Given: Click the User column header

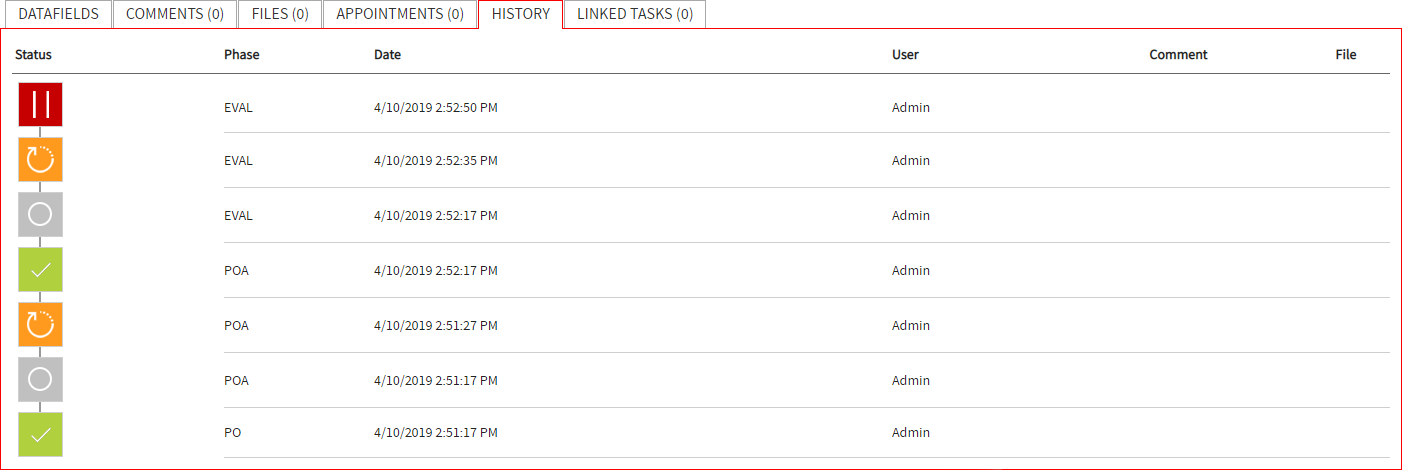Looking at the screenshot, I should click(x=905, y=55).
